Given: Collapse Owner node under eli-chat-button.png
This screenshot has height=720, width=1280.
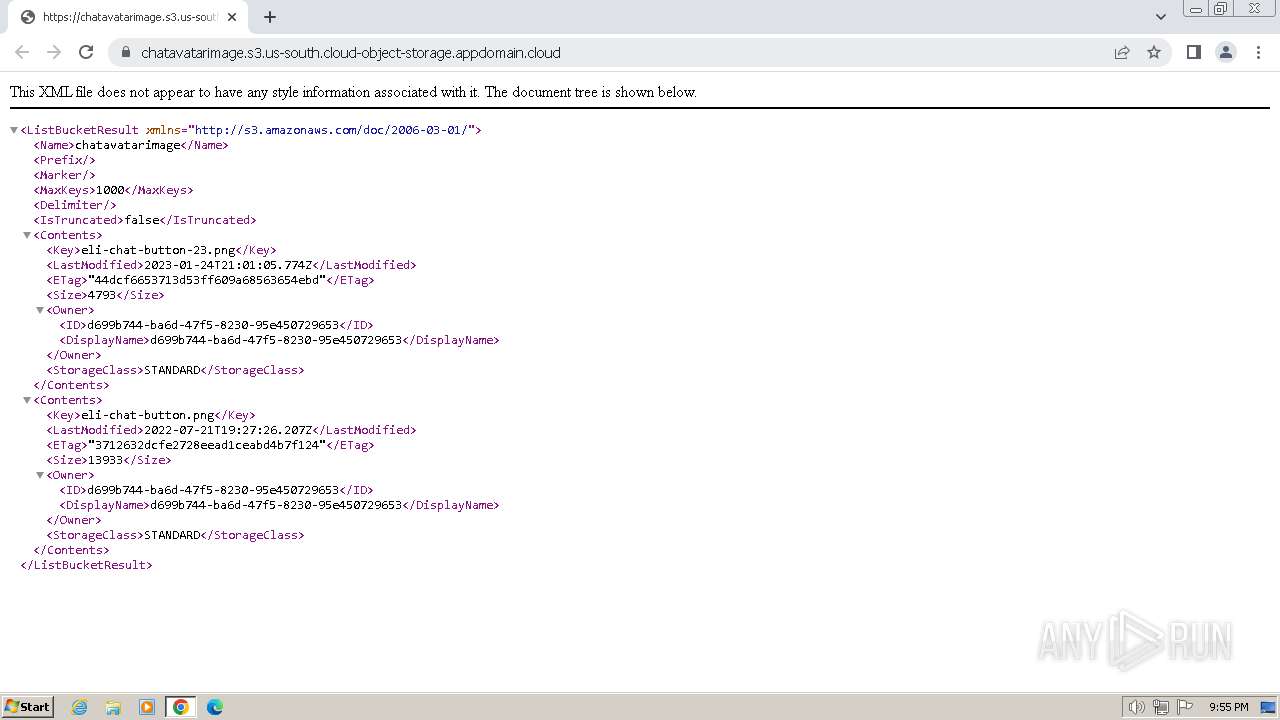Looking at the screenshot, I should coord(40,475).
